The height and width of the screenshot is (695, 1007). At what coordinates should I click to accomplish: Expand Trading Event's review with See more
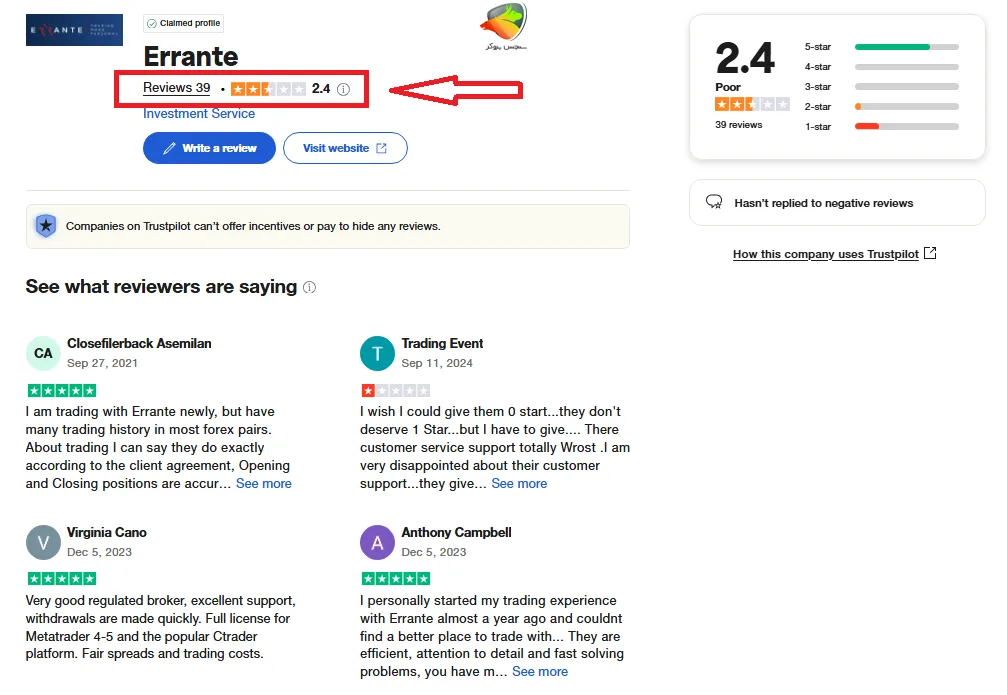click(519, 484)
